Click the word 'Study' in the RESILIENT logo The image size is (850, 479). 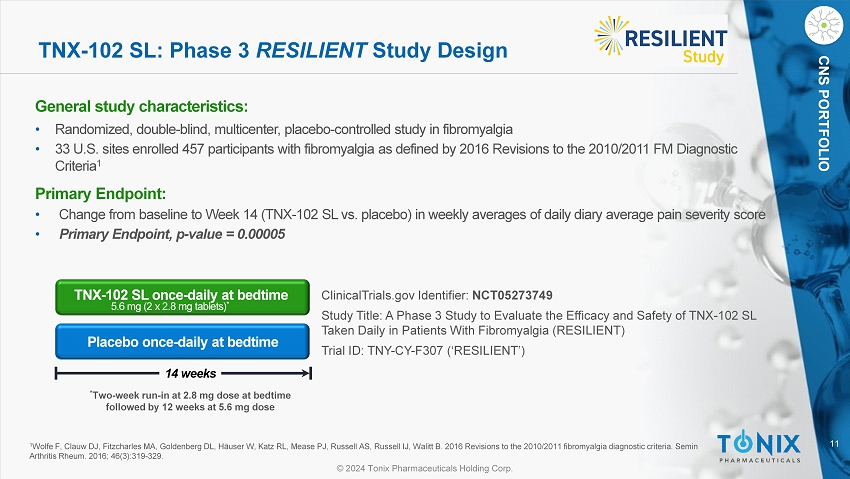point(703,57)
